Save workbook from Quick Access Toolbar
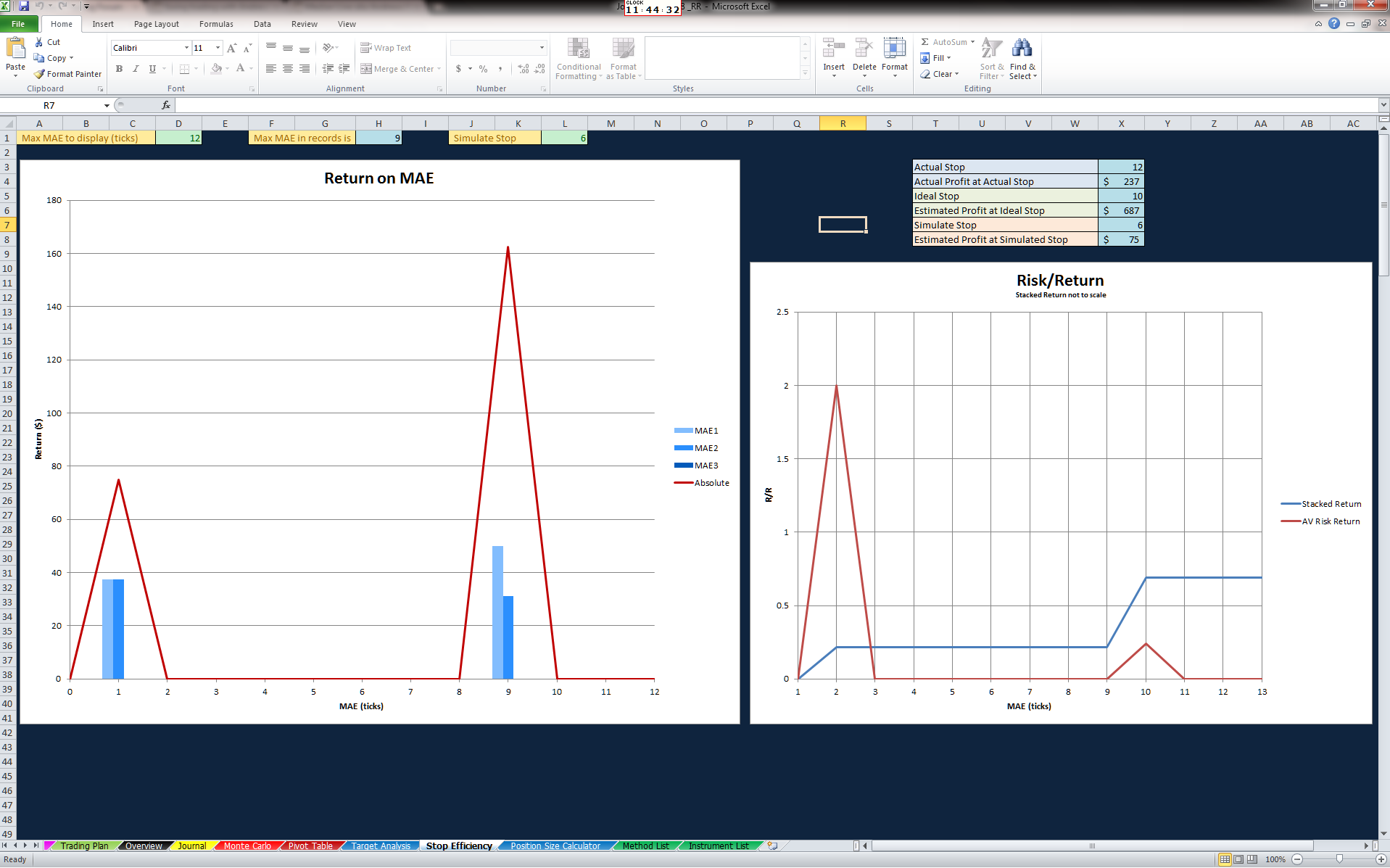Image resolution: width=1390 pixels, height=868 pixels. point(24,6)
